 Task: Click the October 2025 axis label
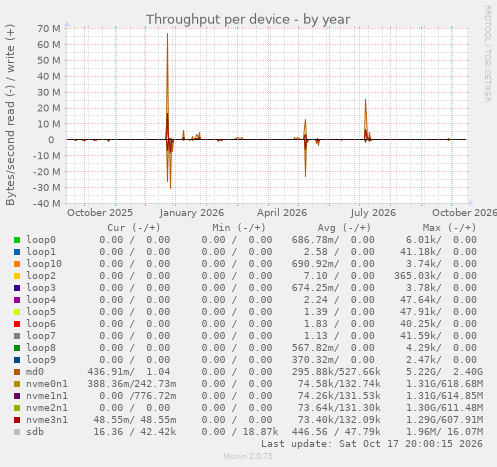100,213
